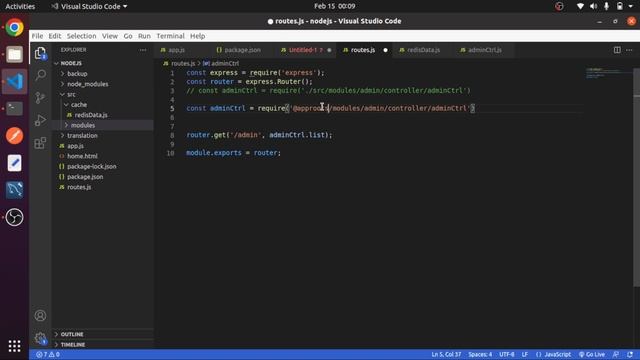Click errors and warnings status indicator
This screenshot has width=640, height=360.
click(48, 354)
